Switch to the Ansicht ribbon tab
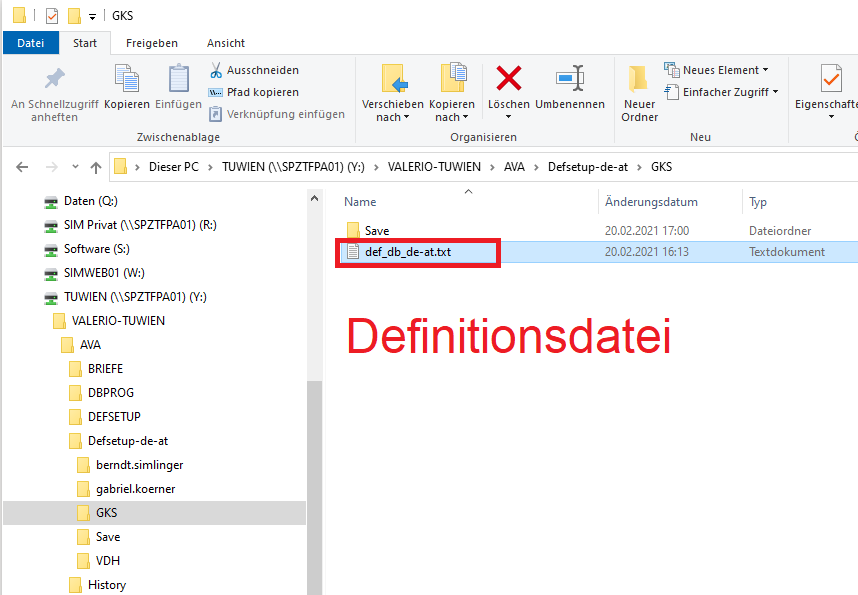Image resolution: width=858 pixels, height=595 pixels. [x=226, y=43]
